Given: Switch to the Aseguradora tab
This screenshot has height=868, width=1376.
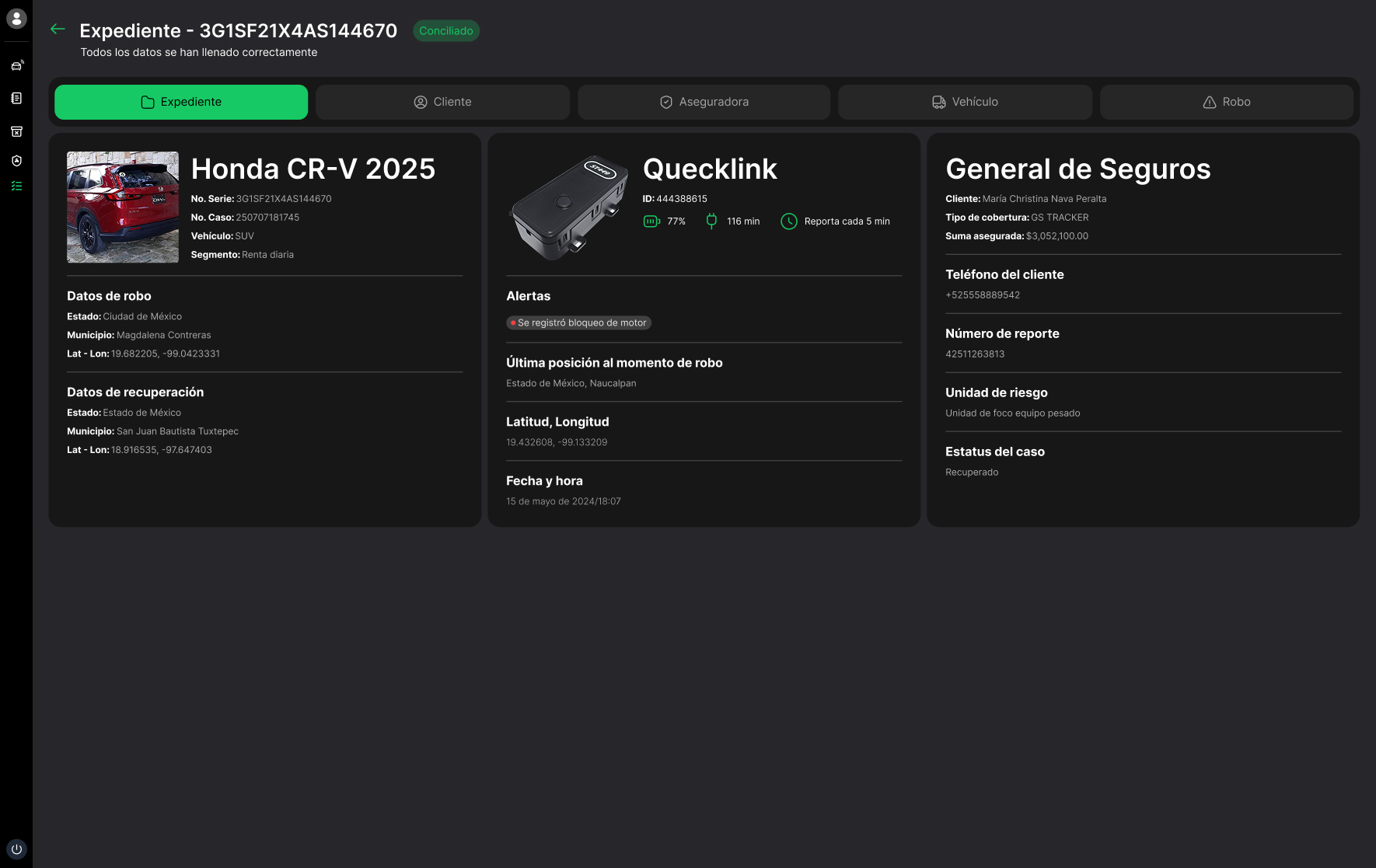Looking at the screenshot, I should click(x=704, y=102).
